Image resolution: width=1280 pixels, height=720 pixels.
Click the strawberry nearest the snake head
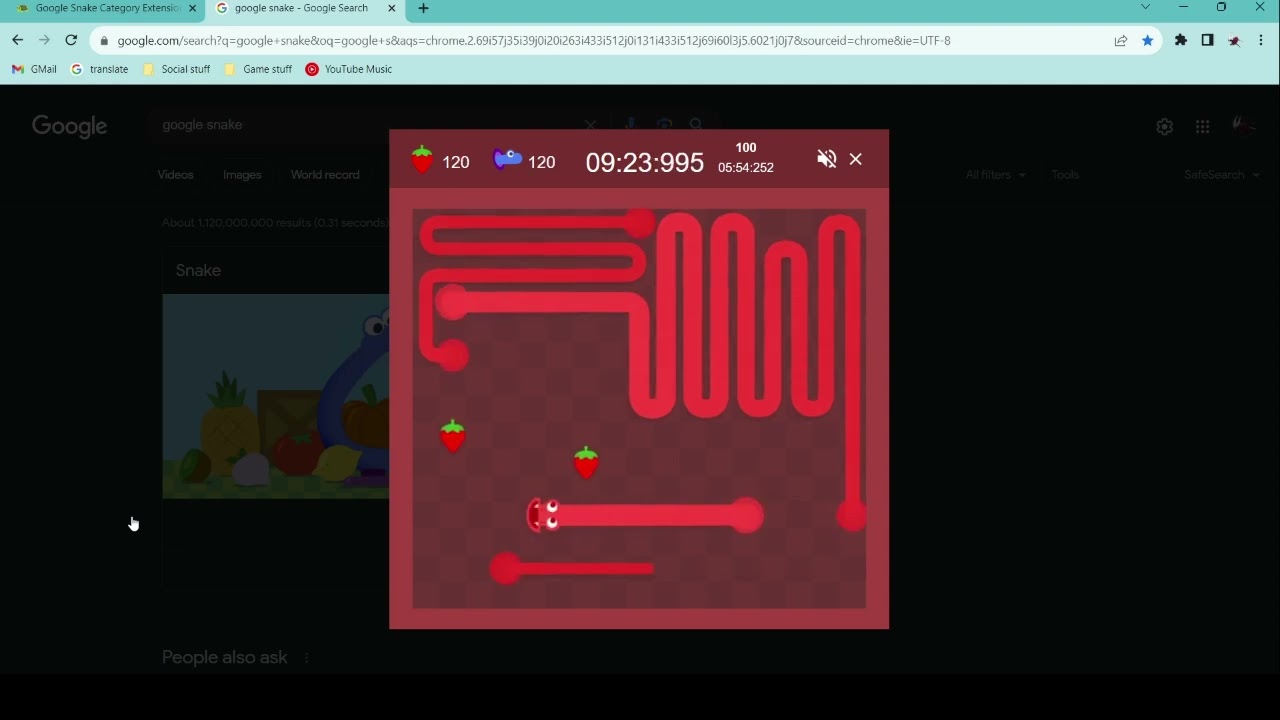(x=586, y=462)
